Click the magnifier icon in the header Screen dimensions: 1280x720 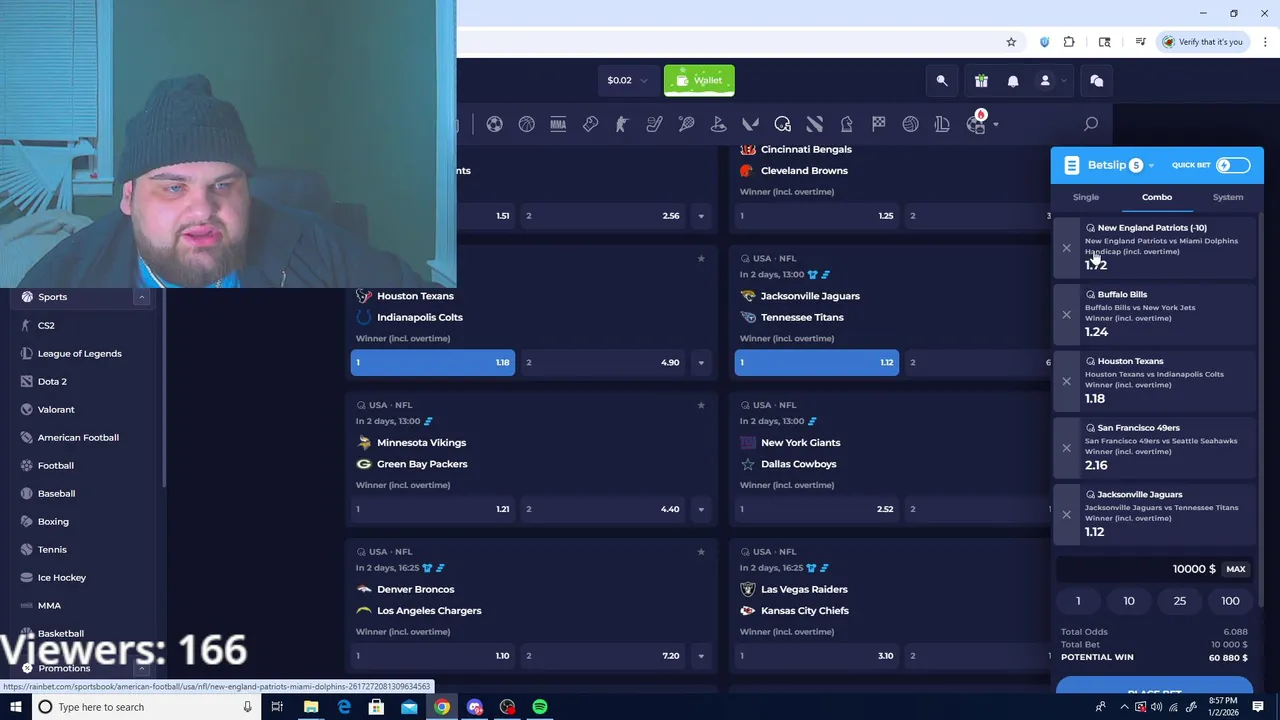942,81
